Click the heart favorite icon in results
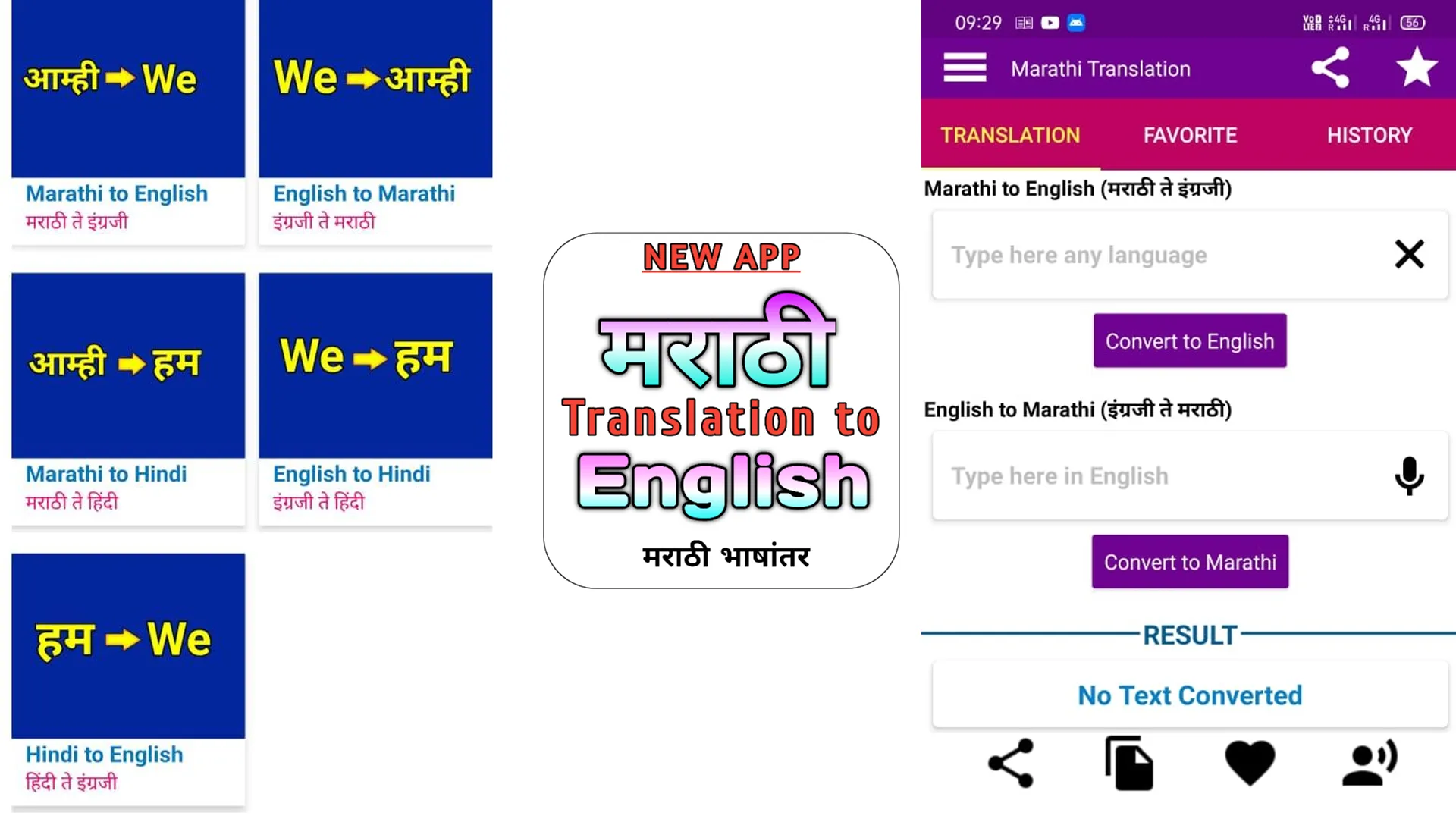 coord(1250,763)
